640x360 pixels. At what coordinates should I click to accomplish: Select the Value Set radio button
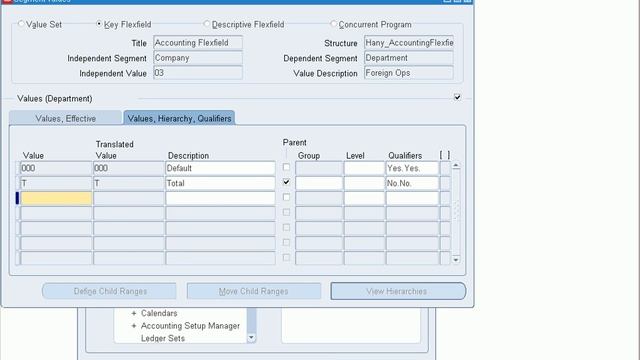point(21,24)
